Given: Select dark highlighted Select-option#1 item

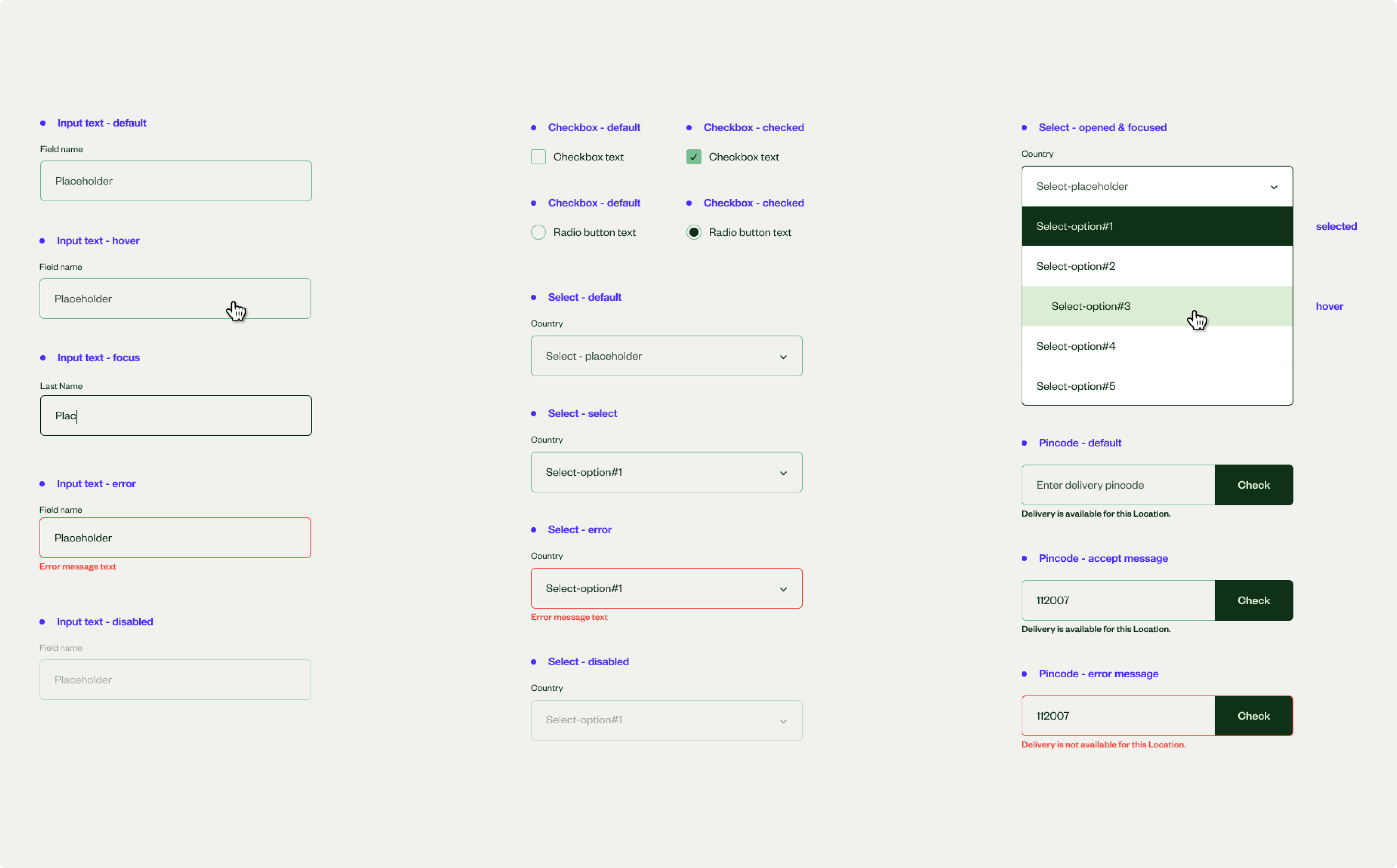Looking at the screenshot, I should [1156, 226].
